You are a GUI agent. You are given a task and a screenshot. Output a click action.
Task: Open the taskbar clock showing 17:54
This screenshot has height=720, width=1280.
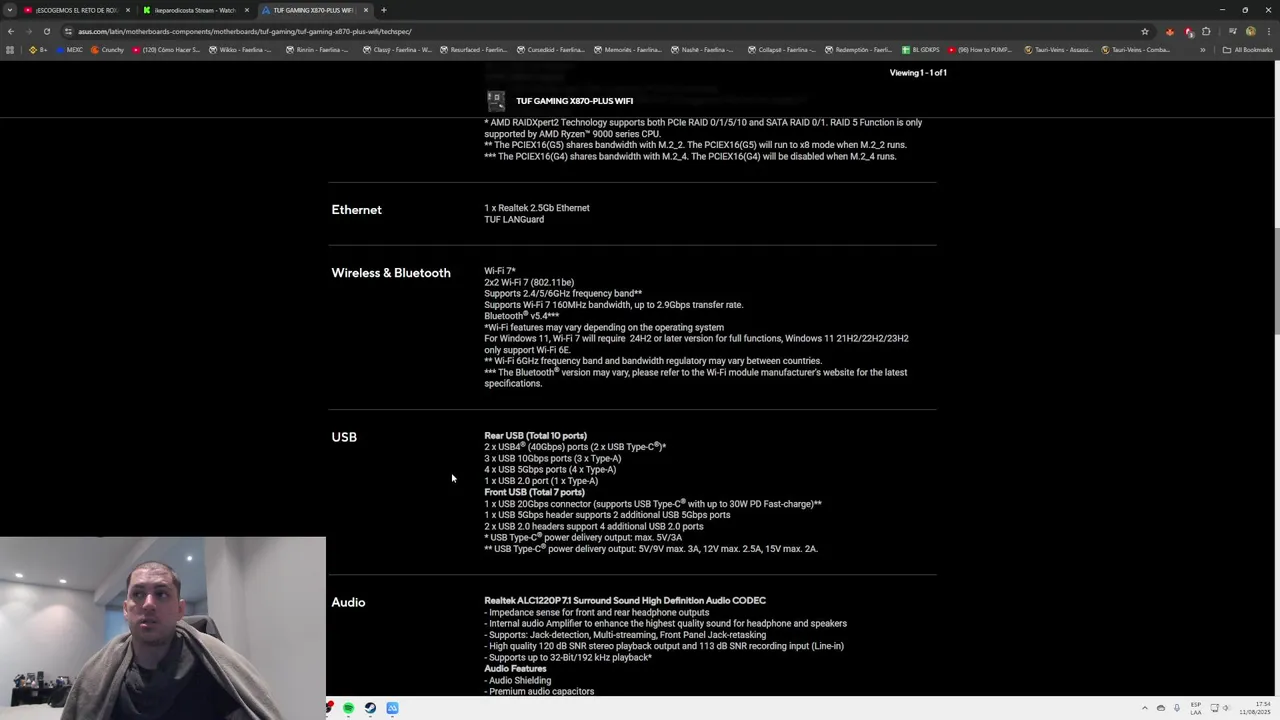point(1256,708)
